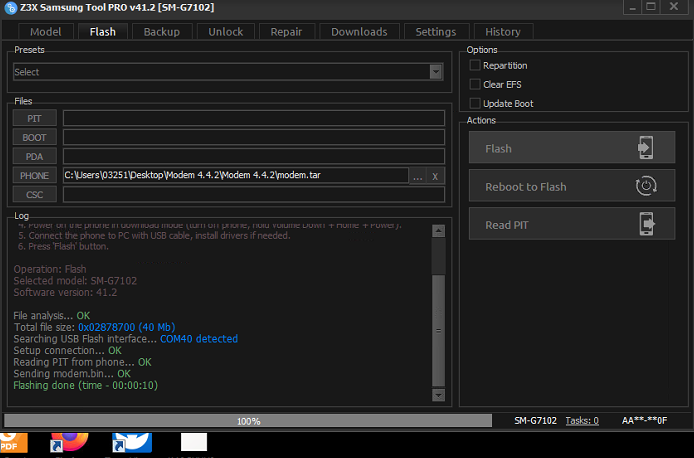
Task: Click 'Selected model: SM-G7102' log line
Action: [75, 281]
